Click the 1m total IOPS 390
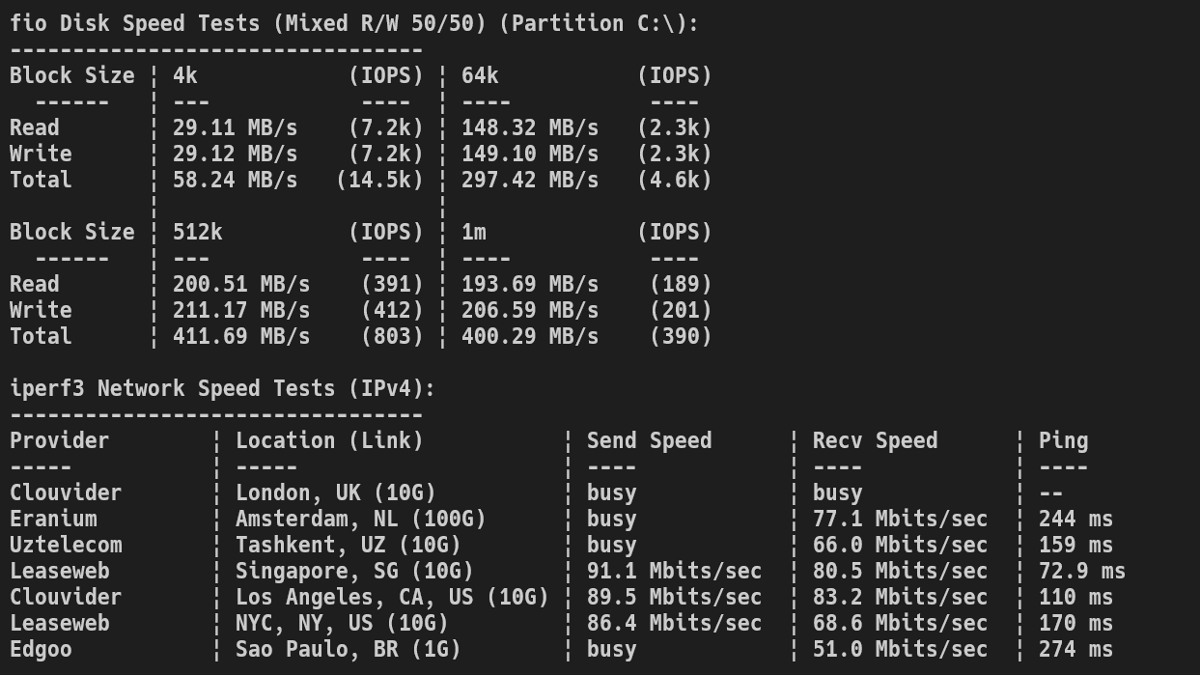Image resolution: width=1200 pixels, height=675 pixels. click(681, 336)
